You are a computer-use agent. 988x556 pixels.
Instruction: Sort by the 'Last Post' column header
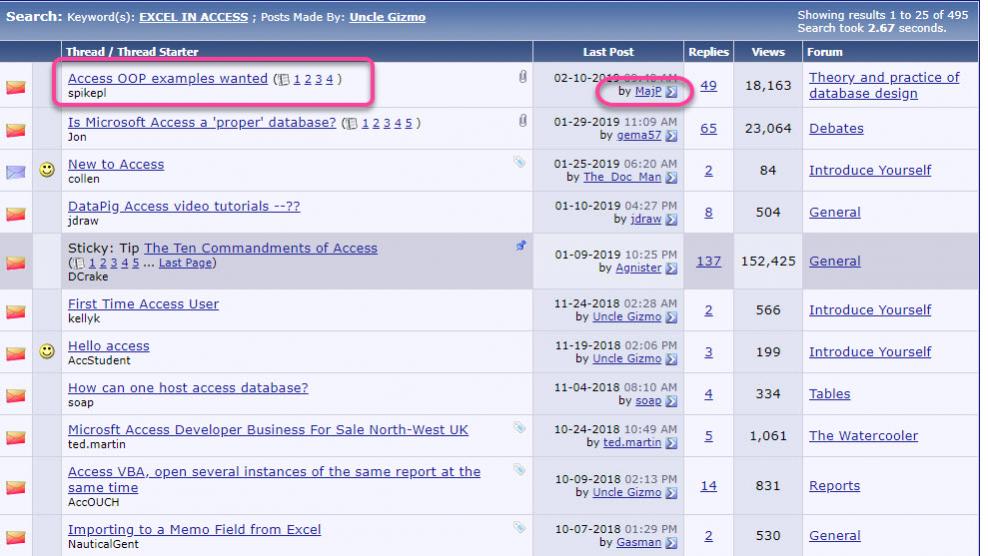pyautogui.click(x=608, y=52)
